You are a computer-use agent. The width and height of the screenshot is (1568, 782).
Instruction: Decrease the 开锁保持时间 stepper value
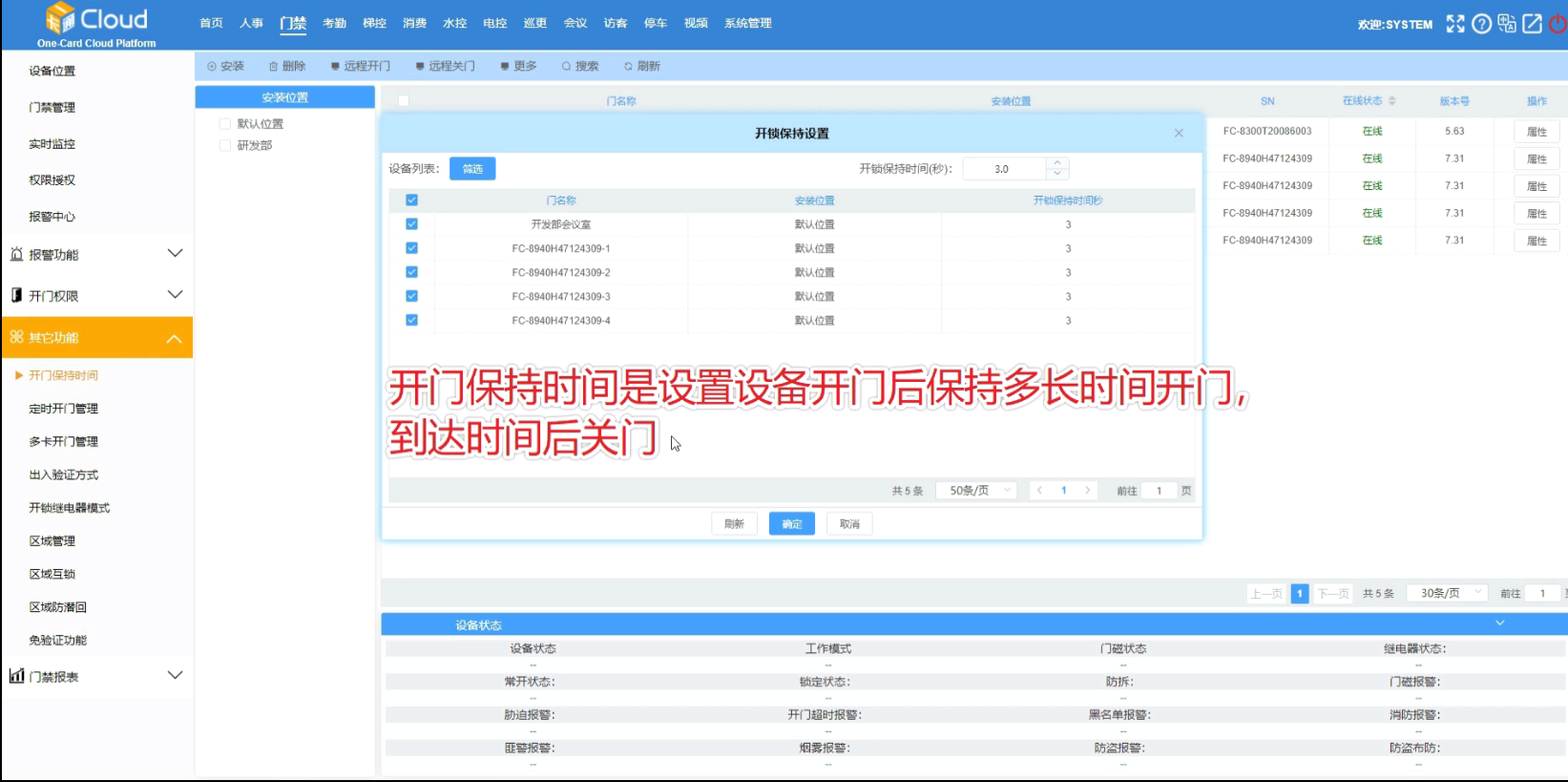(1057, 174)
